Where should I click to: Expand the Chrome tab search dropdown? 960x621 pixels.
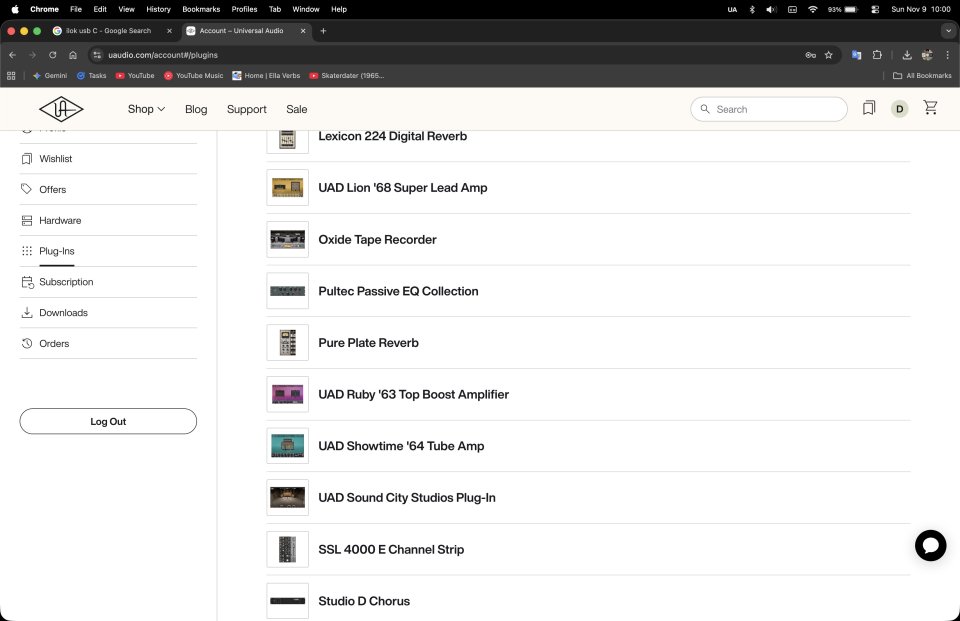tap(948, 31)
